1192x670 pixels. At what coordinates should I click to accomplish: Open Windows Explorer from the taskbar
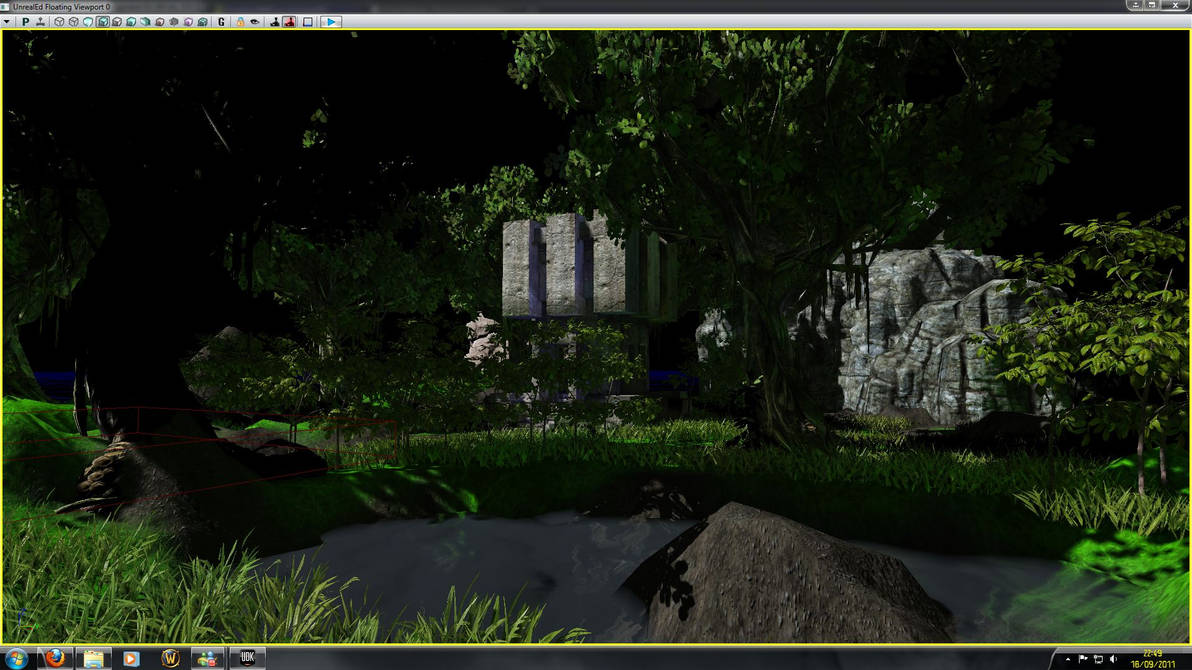[93, 658]
